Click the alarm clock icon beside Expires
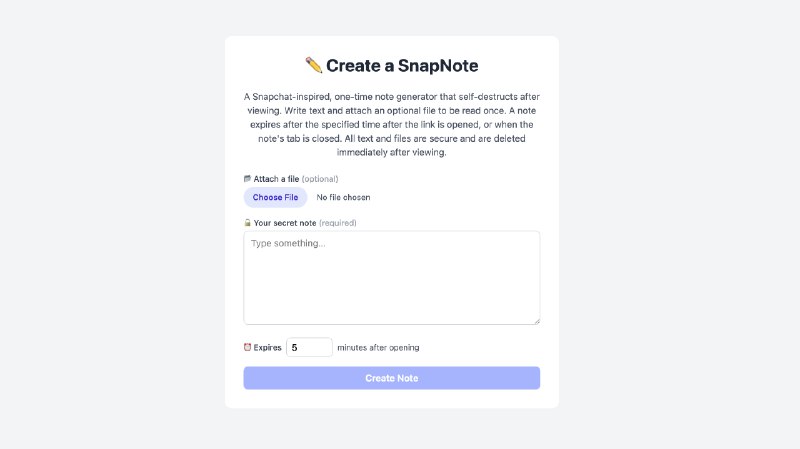800x449 pixels. (247, 347)
